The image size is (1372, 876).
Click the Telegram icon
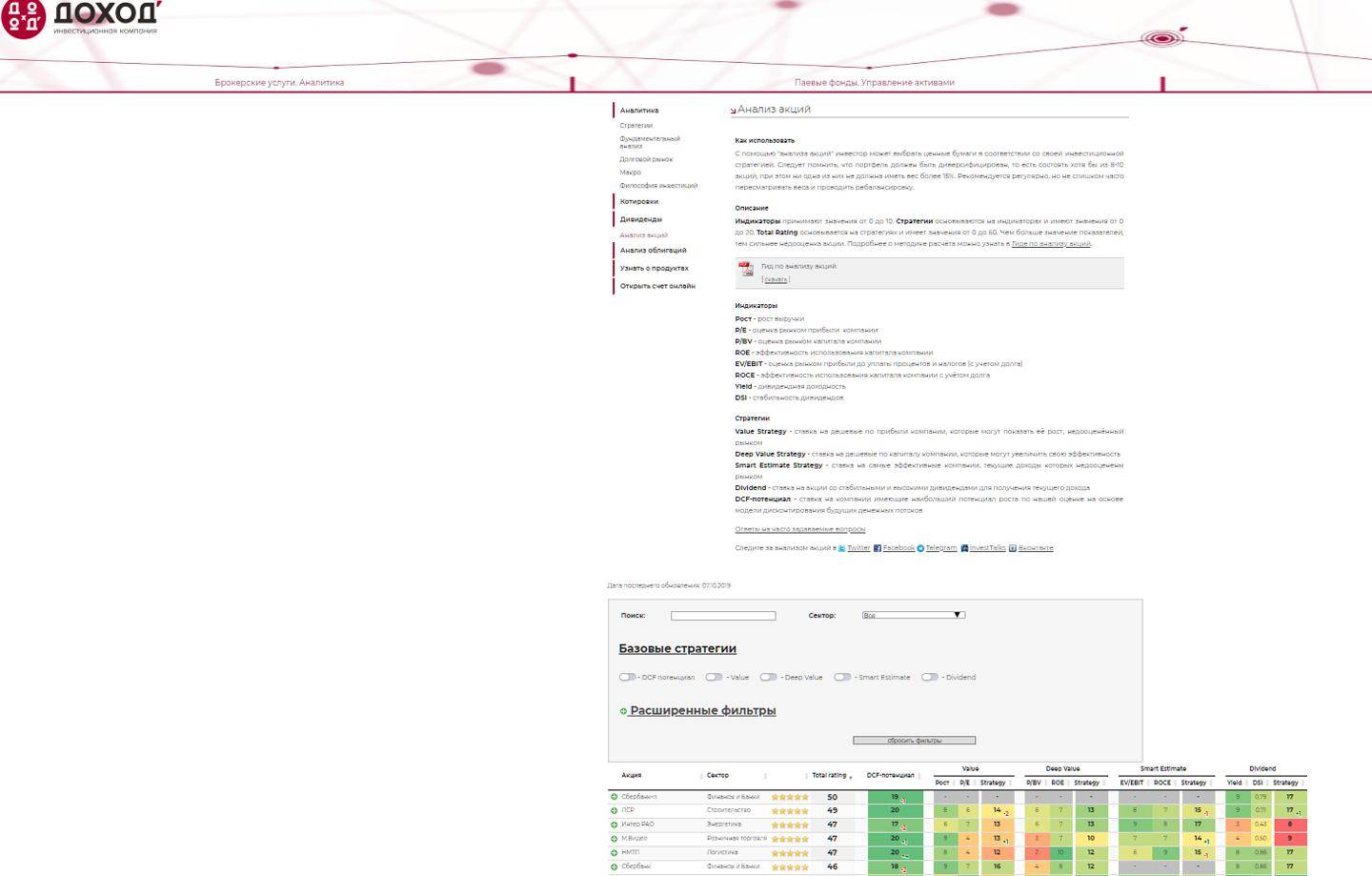pyautogui.click(x=920, y=548)
